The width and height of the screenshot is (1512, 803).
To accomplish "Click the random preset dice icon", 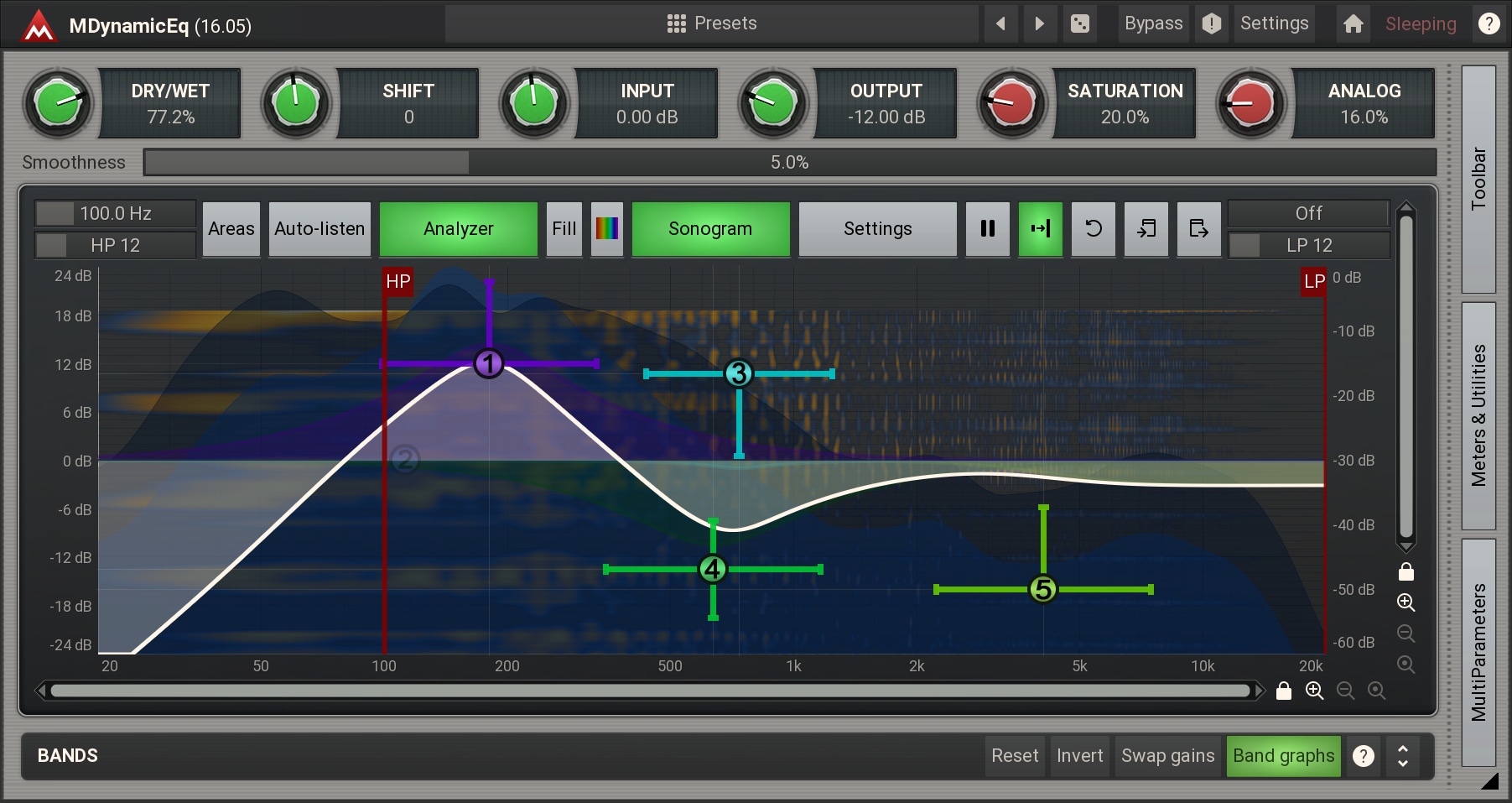I will 1080,23.
